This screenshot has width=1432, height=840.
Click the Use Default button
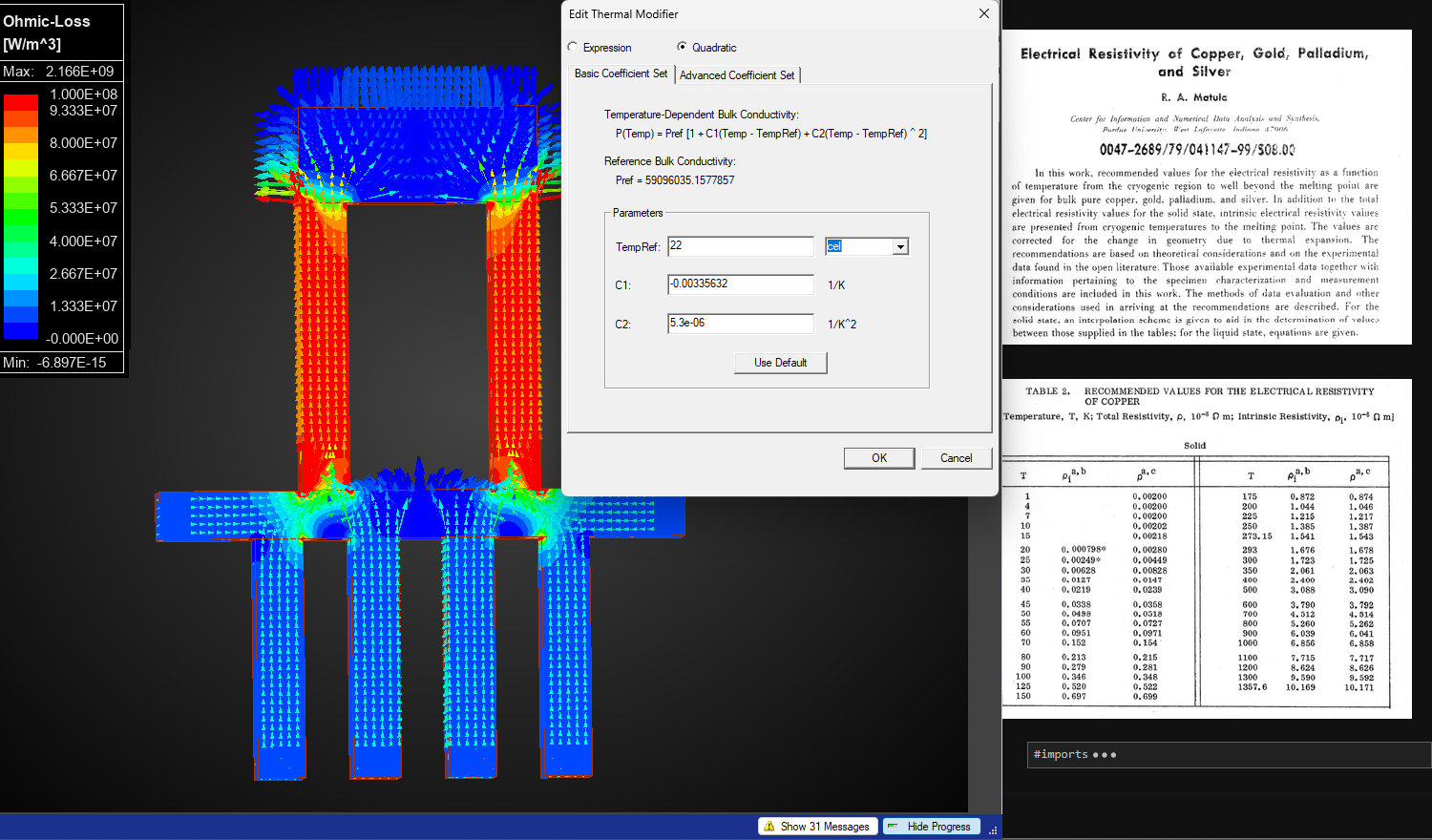(781, 363)
